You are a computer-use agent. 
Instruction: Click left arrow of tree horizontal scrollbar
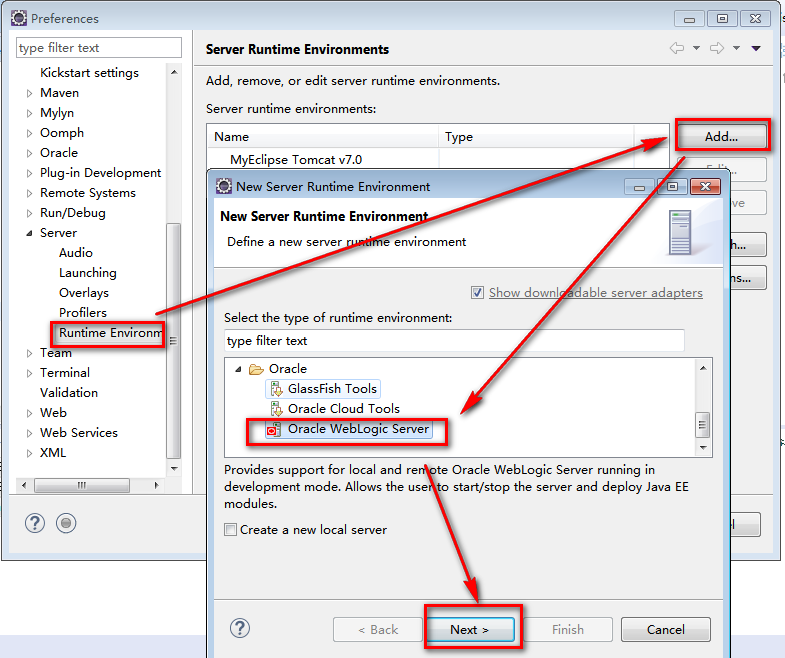point(24,485)
